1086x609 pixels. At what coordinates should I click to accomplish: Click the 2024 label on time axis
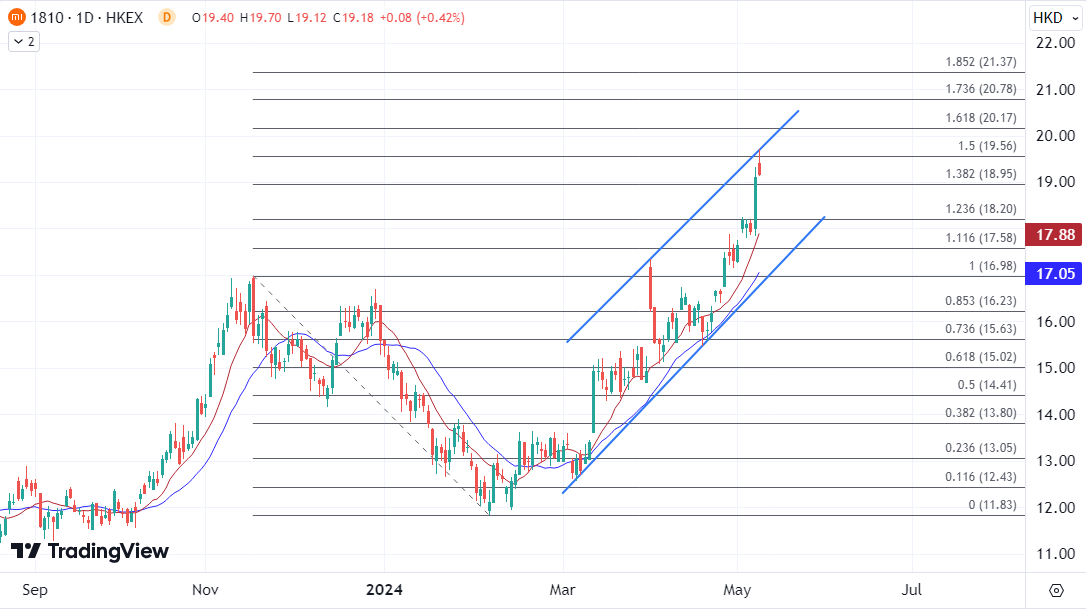pos(385,589)
